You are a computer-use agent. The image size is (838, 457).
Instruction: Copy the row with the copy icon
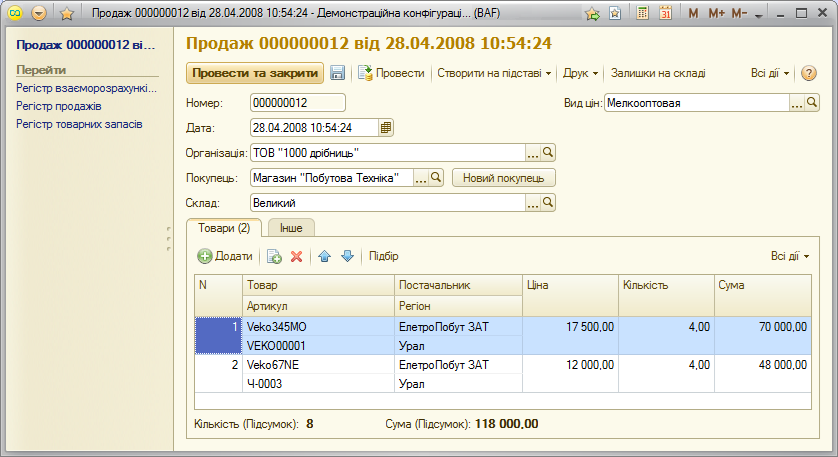(x=274, y=257)
